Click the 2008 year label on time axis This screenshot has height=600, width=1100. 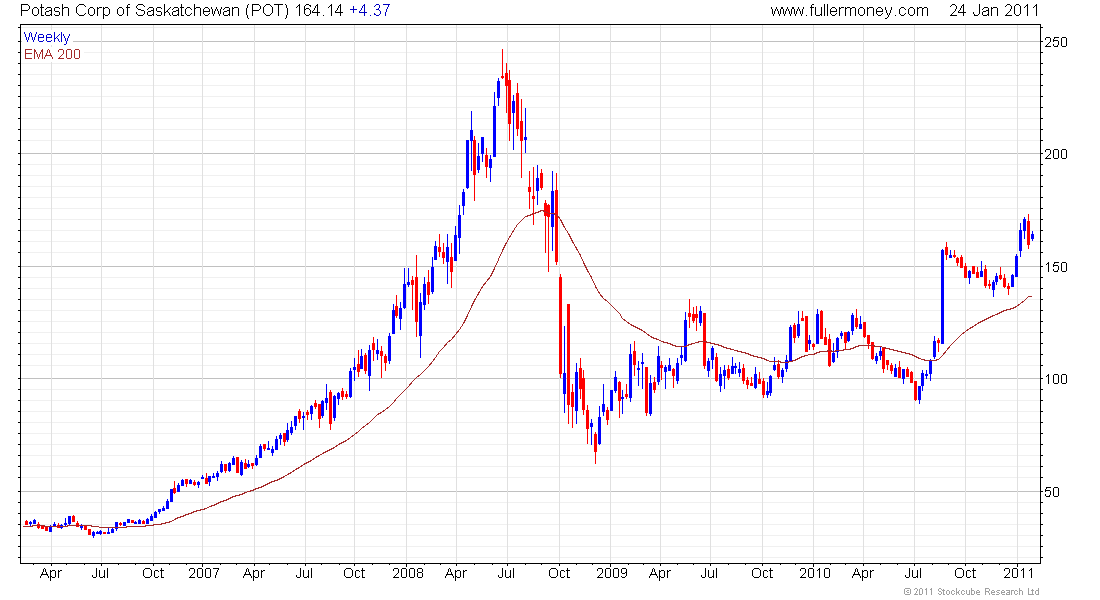408,573
